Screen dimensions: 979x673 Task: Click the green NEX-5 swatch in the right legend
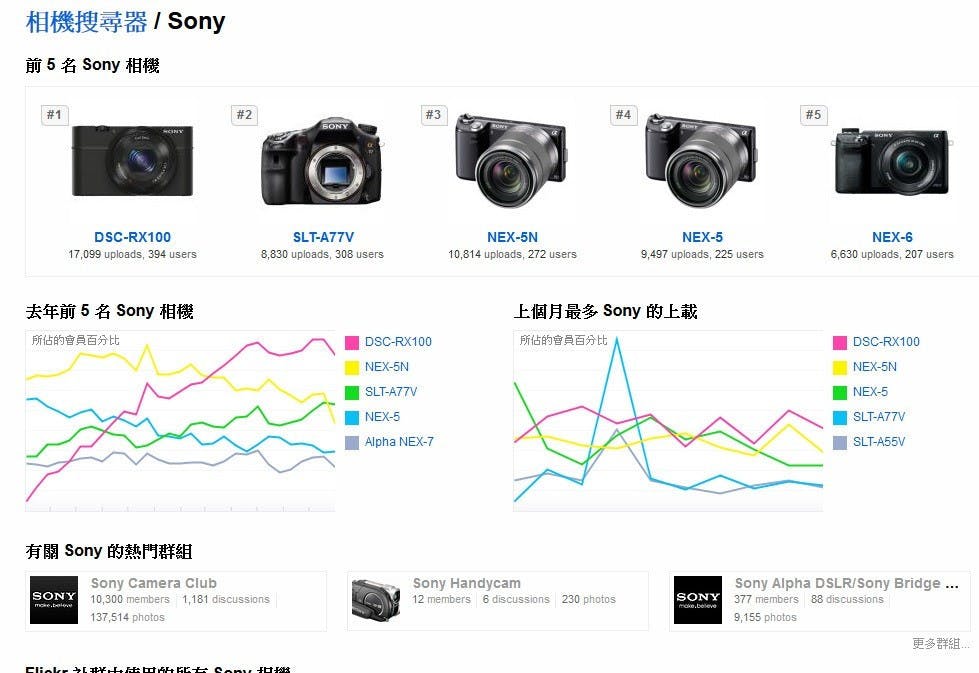[x=840, y=392]
